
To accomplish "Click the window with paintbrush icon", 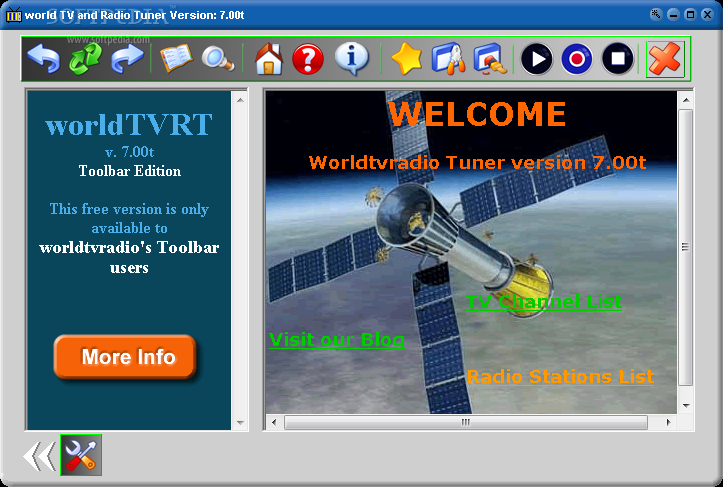I will coord(490,59).
